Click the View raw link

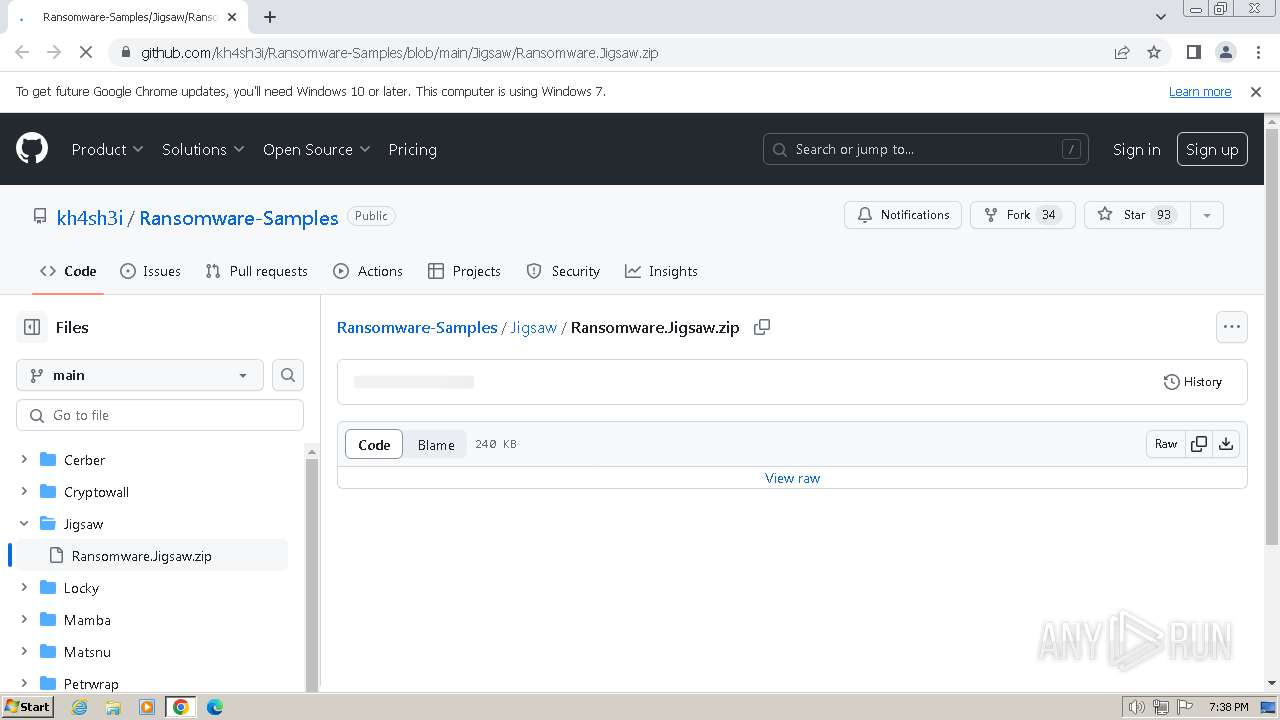pyautogui.click(x=792, y=478)
